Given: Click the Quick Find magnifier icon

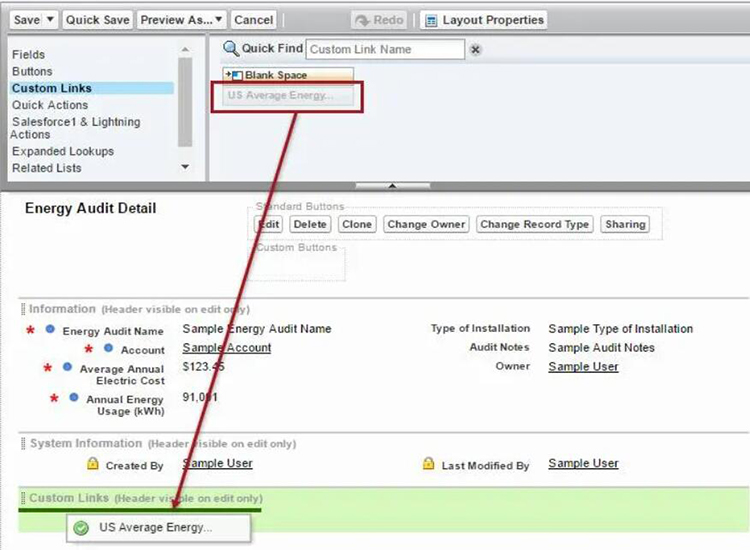Looking at the screenshot, I should pyautogui.click(x=231, y=48).
